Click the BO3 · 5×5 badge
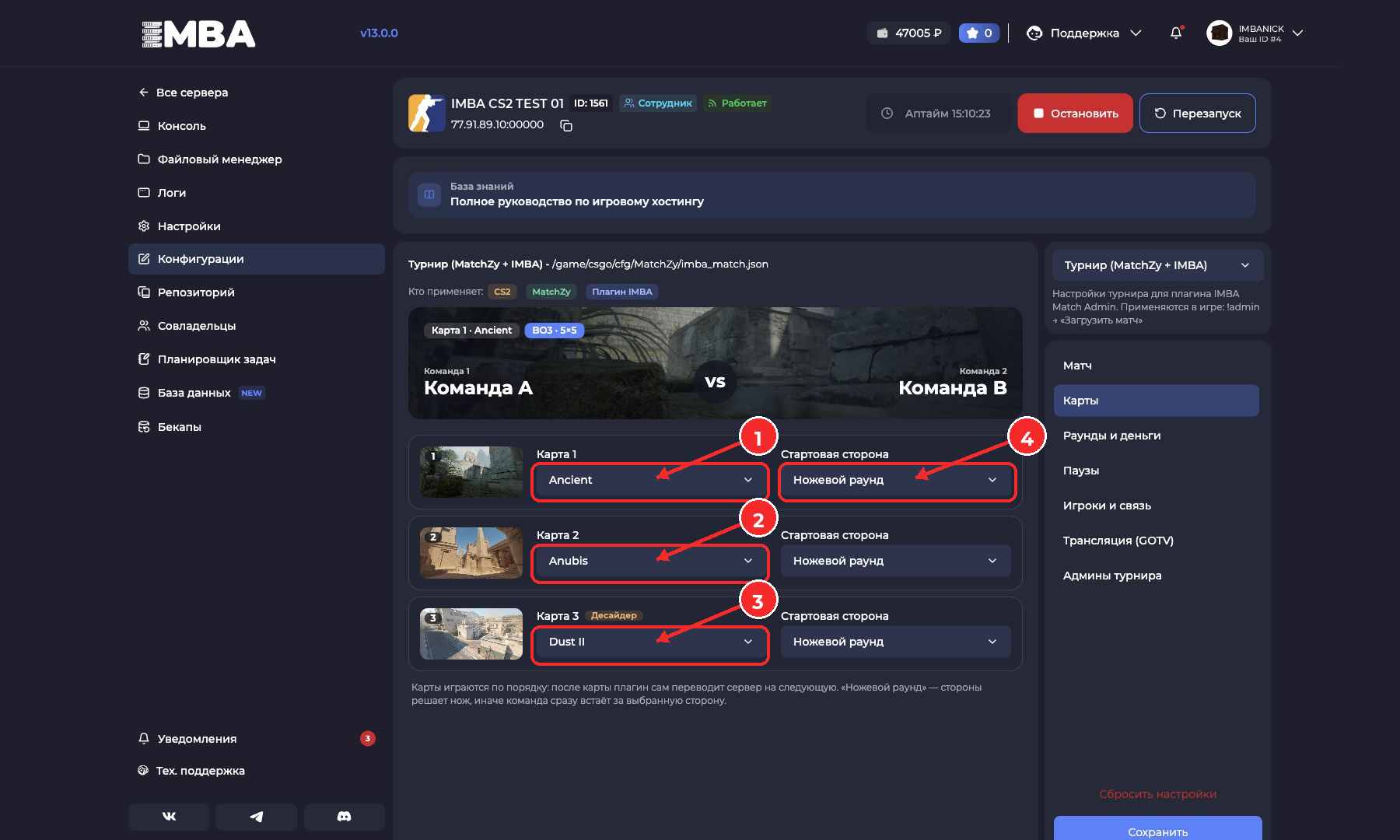 [555, 331]
